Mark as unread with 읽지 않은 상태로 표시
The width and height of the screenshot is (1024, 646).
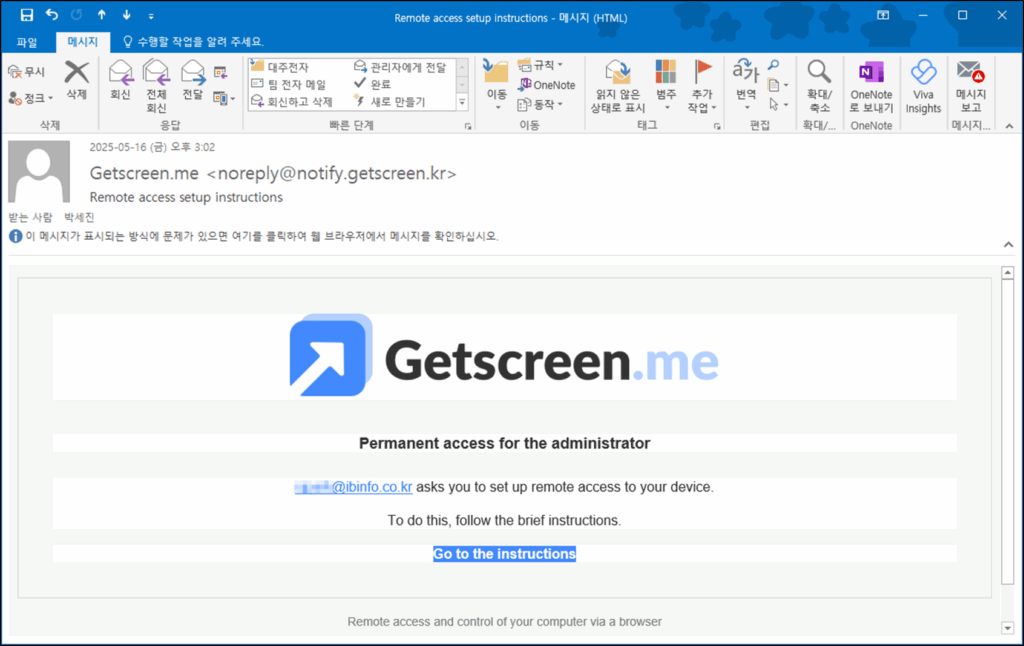[618, 86]
